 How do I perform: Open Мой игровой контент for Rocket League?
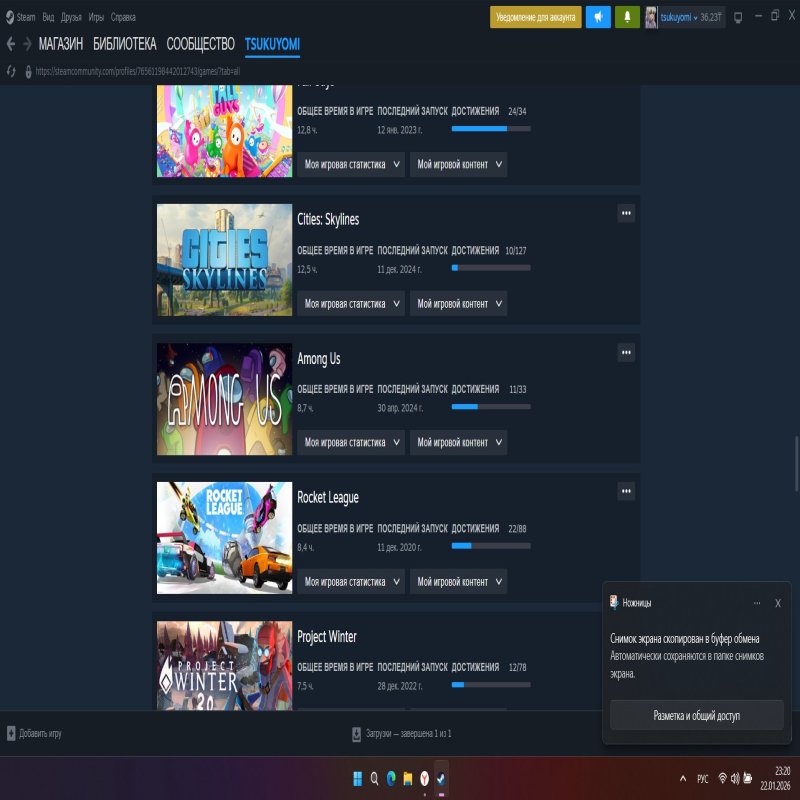click(458, 581)
